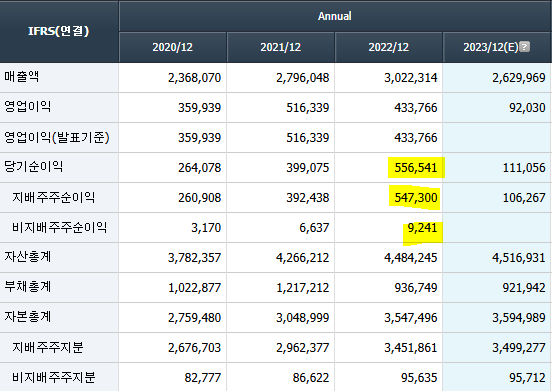Click the 매출액 row label
The width and height of the screenshot is (552, 391).
point(22,77)
